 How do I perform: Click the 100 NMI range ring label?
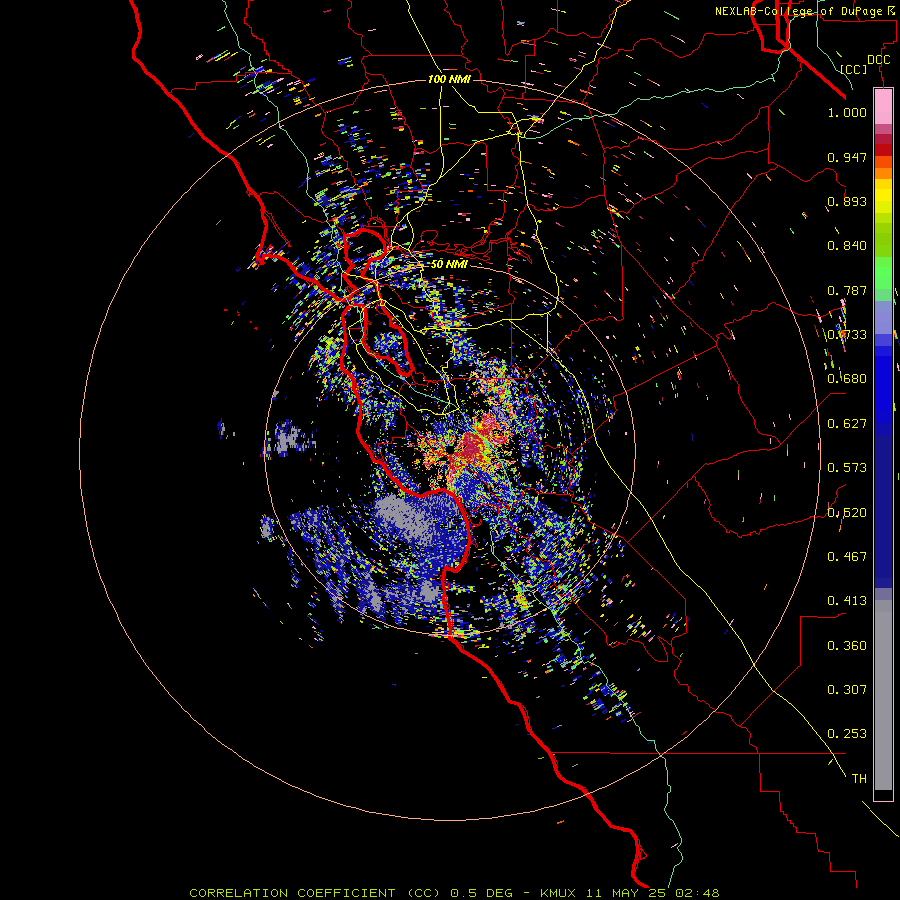click(x=449, y=79)
